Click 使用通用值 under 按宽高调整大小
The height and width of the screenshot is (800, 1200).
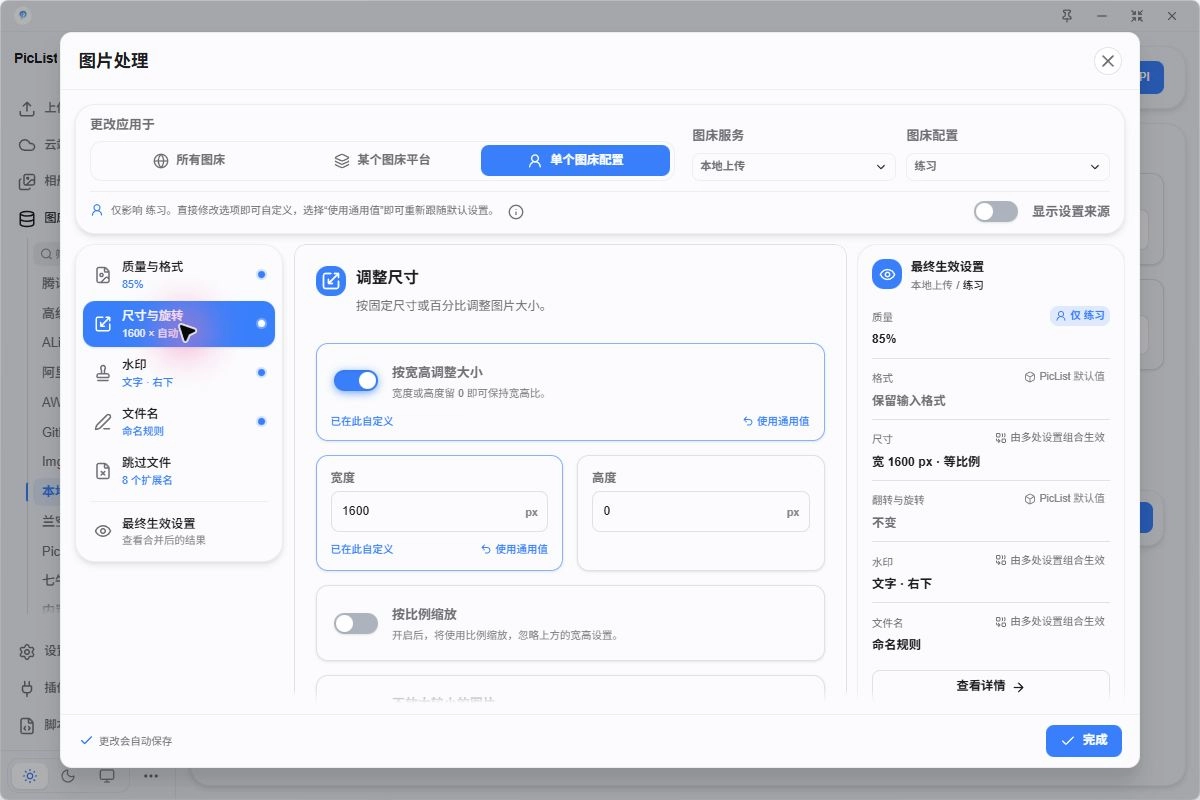point(776,421)
